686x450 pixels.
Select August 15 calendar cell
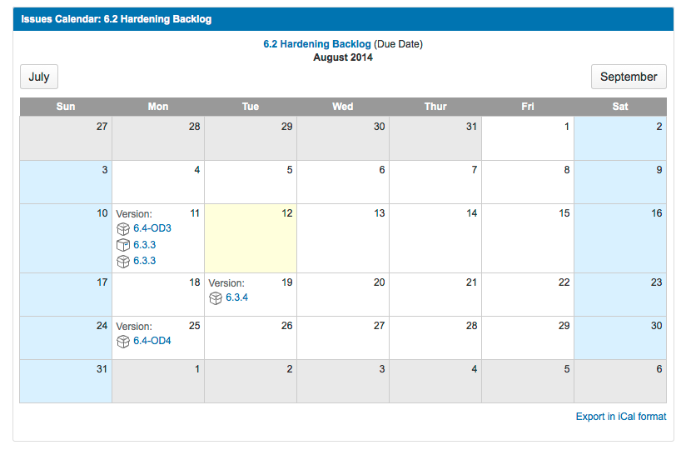tap(527, 238)
